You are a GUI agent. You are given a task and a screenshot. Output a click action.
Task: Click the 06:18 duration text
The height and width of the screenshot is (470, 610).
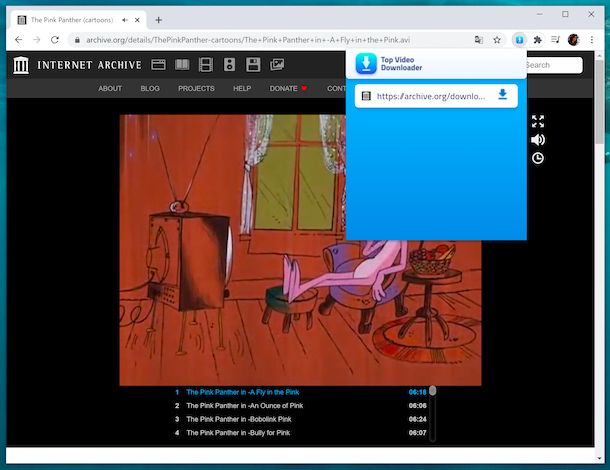[417, 392]
